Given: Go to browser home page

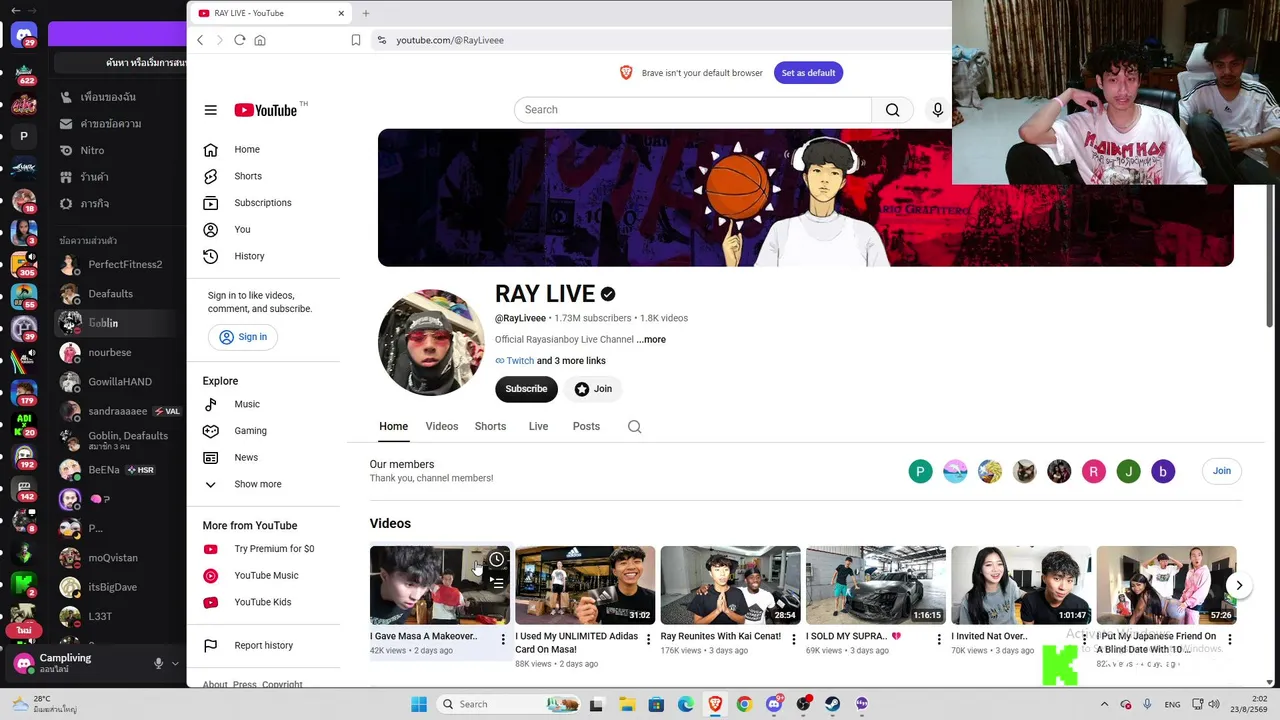Looking at the screenshot, I should coord(260,40).
